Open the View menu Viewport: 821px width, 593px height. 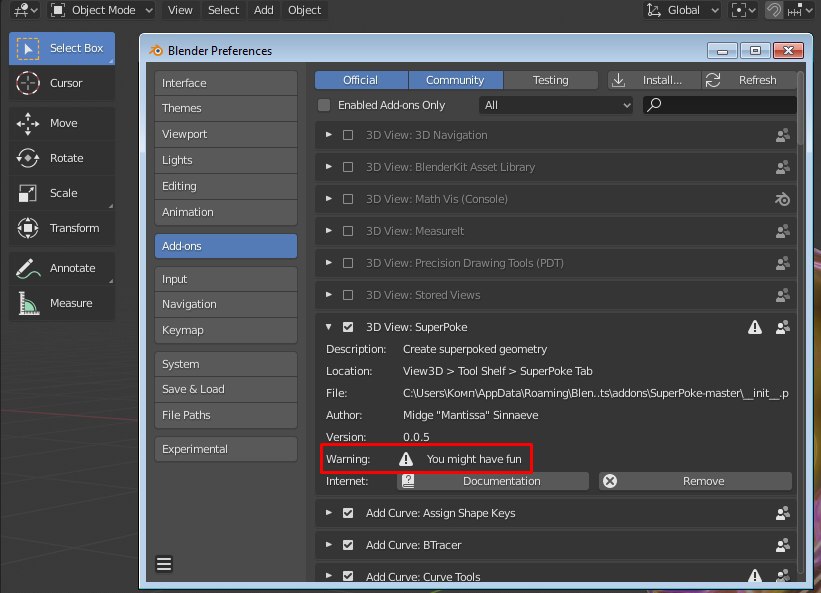pos(180,10)
